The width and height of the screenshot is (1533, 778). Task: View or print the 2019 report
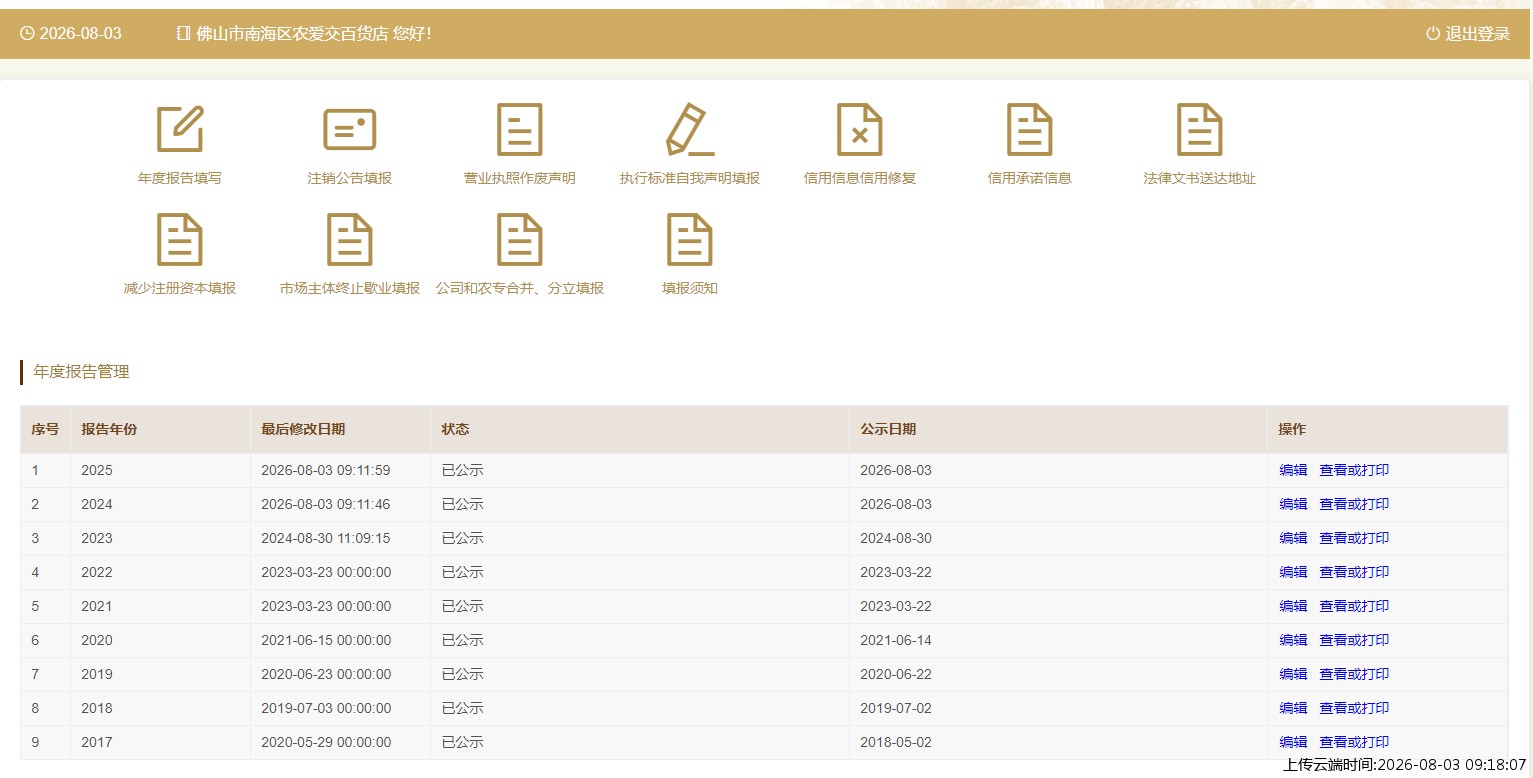[x=1354, y=674]
